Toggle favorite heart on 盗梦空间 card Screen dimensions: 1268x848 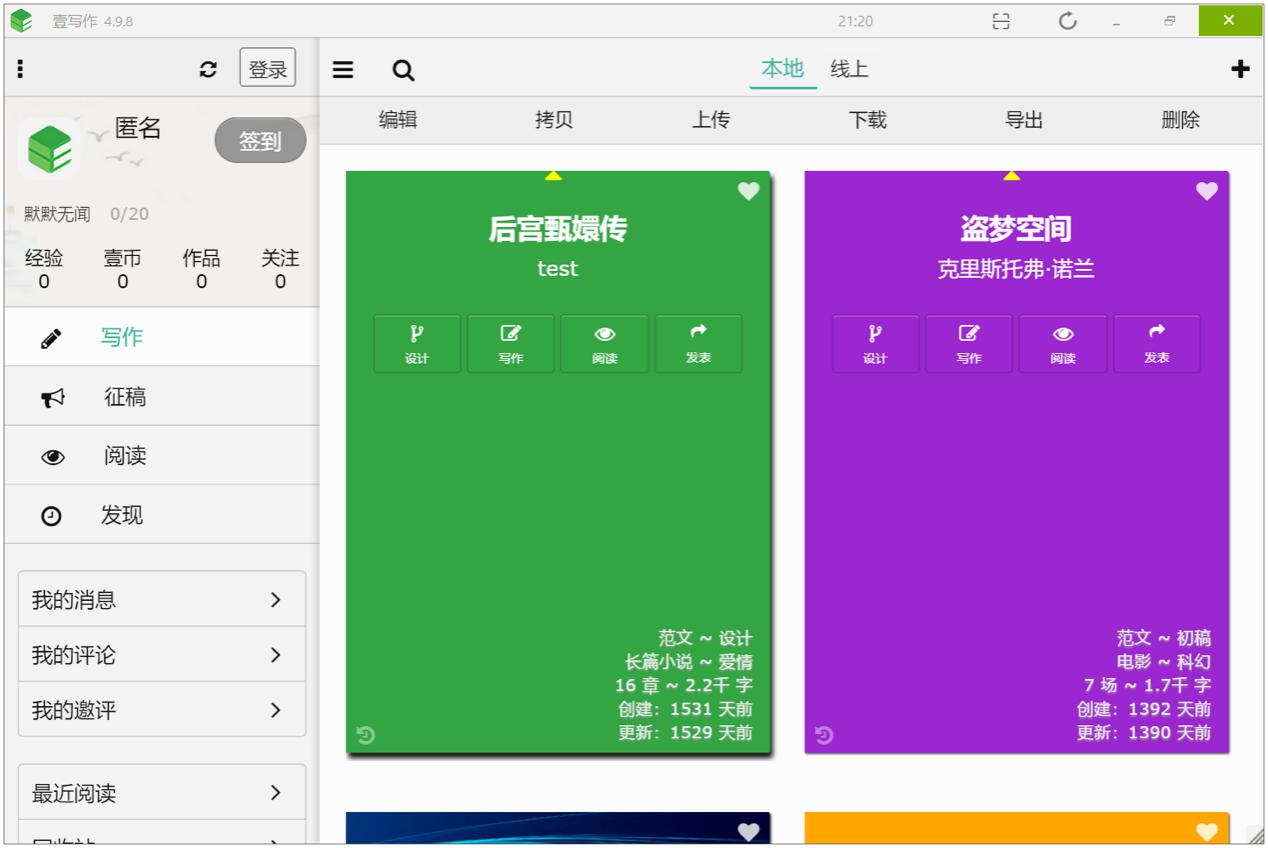1207,191
